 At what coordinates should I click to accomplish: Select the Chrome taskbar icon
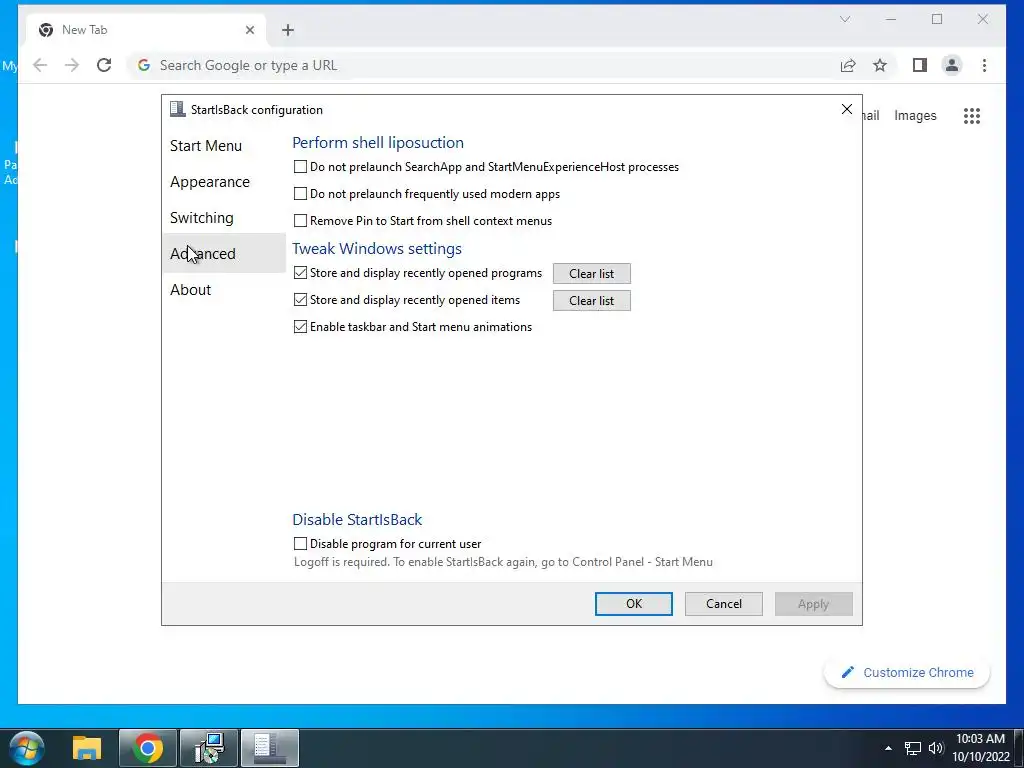pyautogui.click(x=148, y=748)
